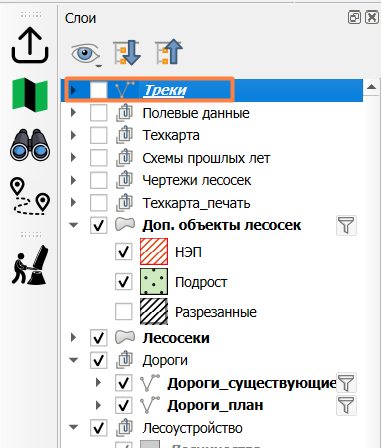Click the Лесосеки polygon layer icon
Image resolution: width=381 pixels, height=448 pixels.
point(125,338)
